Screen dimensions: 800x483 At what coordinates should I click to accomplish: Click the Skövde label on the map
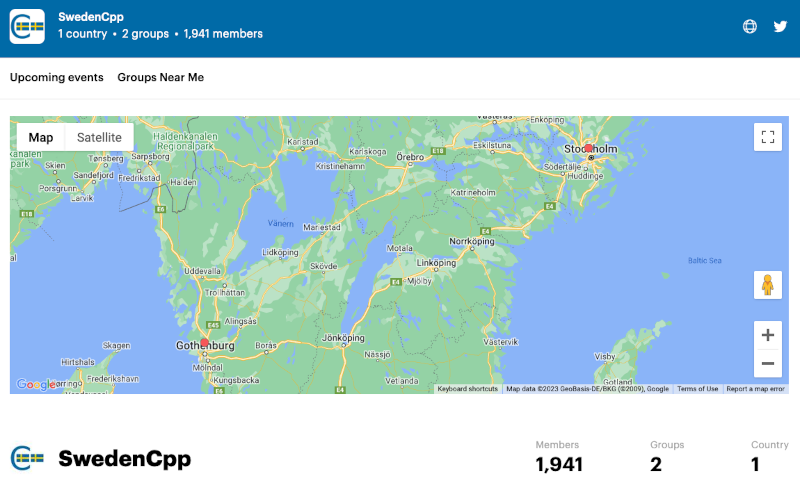click(324, 266)
